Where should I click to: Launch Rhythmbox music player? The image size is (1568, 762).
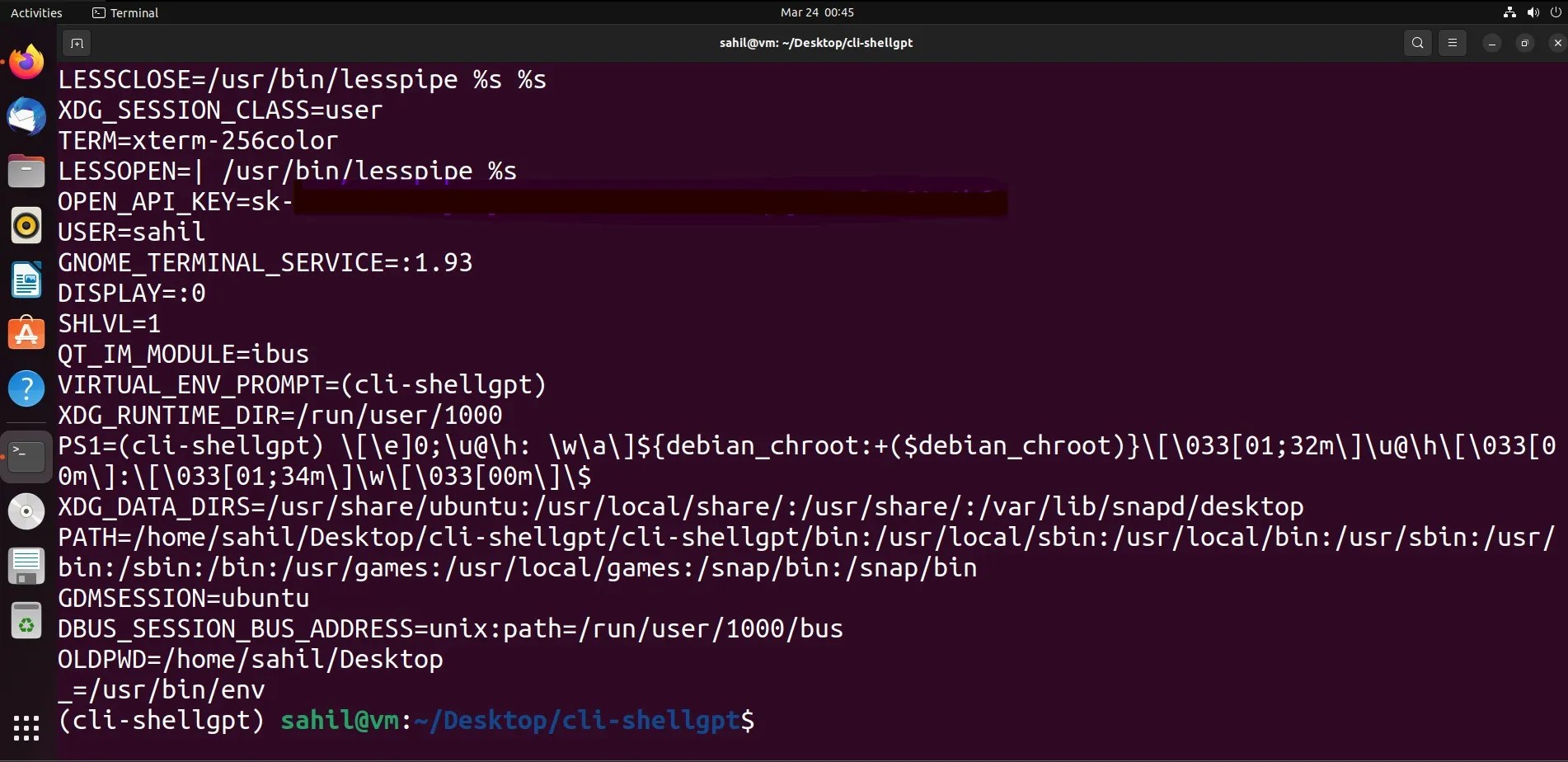click(x=26, y=225)
